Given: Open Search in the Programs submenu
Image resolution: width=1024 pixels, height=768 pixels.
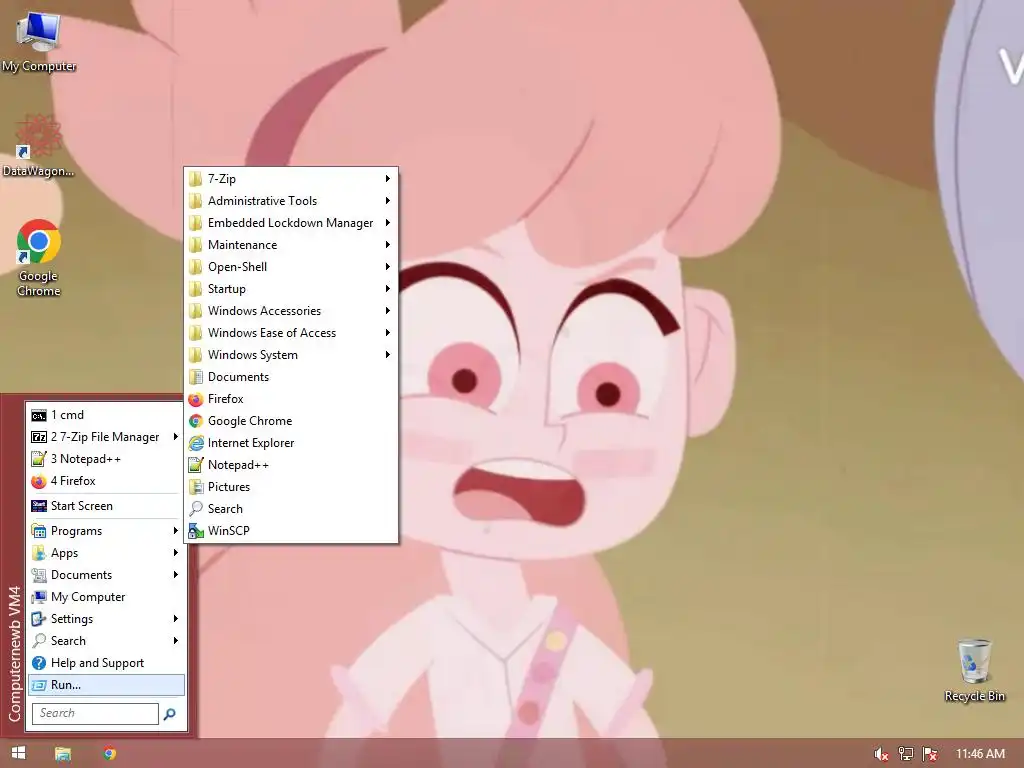Looking at the screenshot, I should pos(291,509).
